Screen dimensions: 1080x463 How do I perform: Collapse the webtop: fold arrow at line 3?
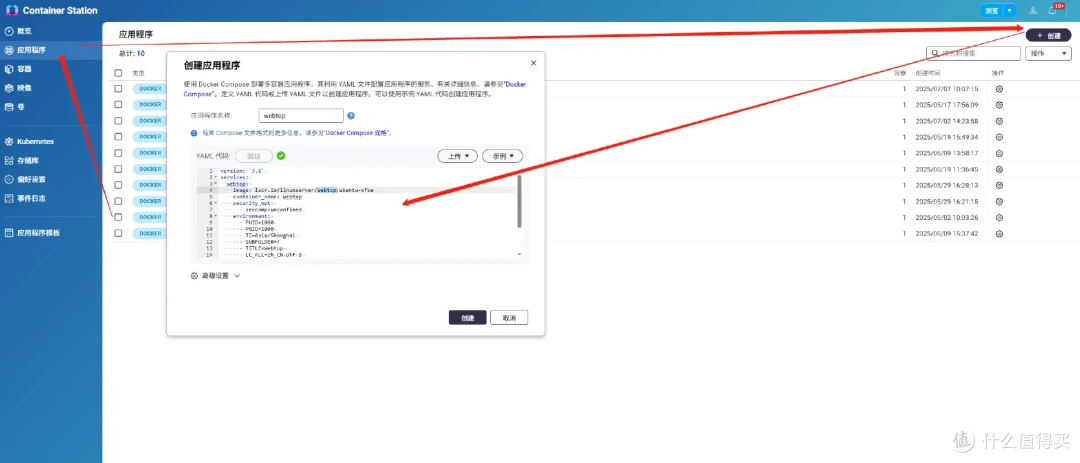pos(216,184)
